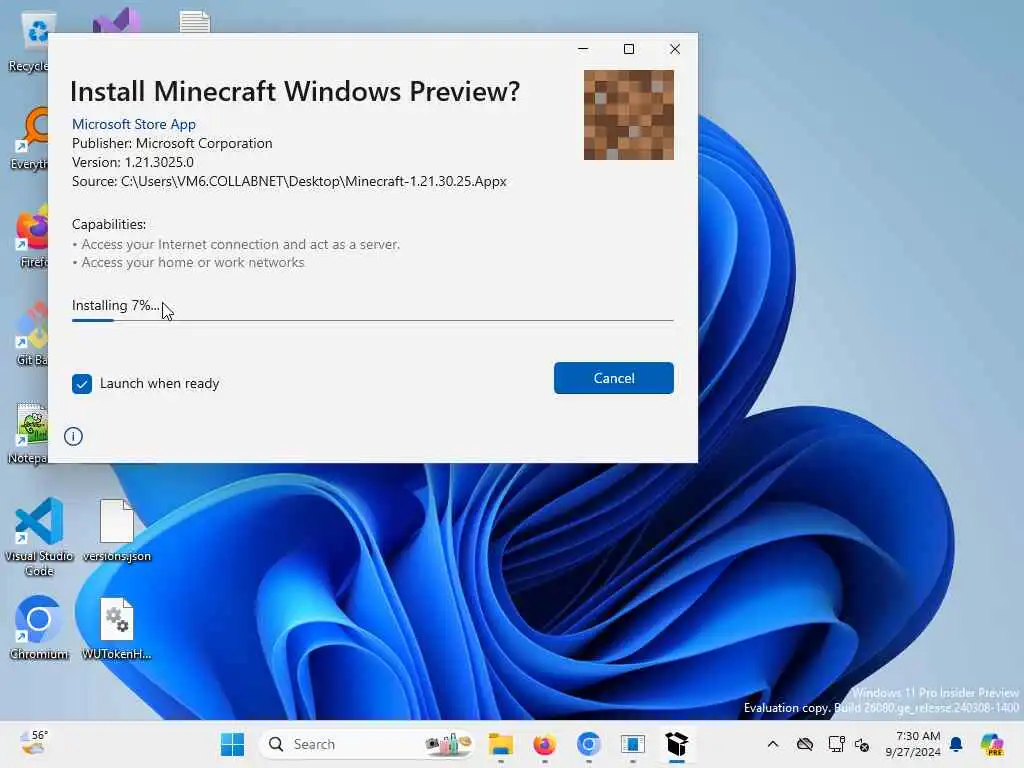Click the cloud sync tray icon
This screenshot has width=1024, height=768.
coord(805,744)
